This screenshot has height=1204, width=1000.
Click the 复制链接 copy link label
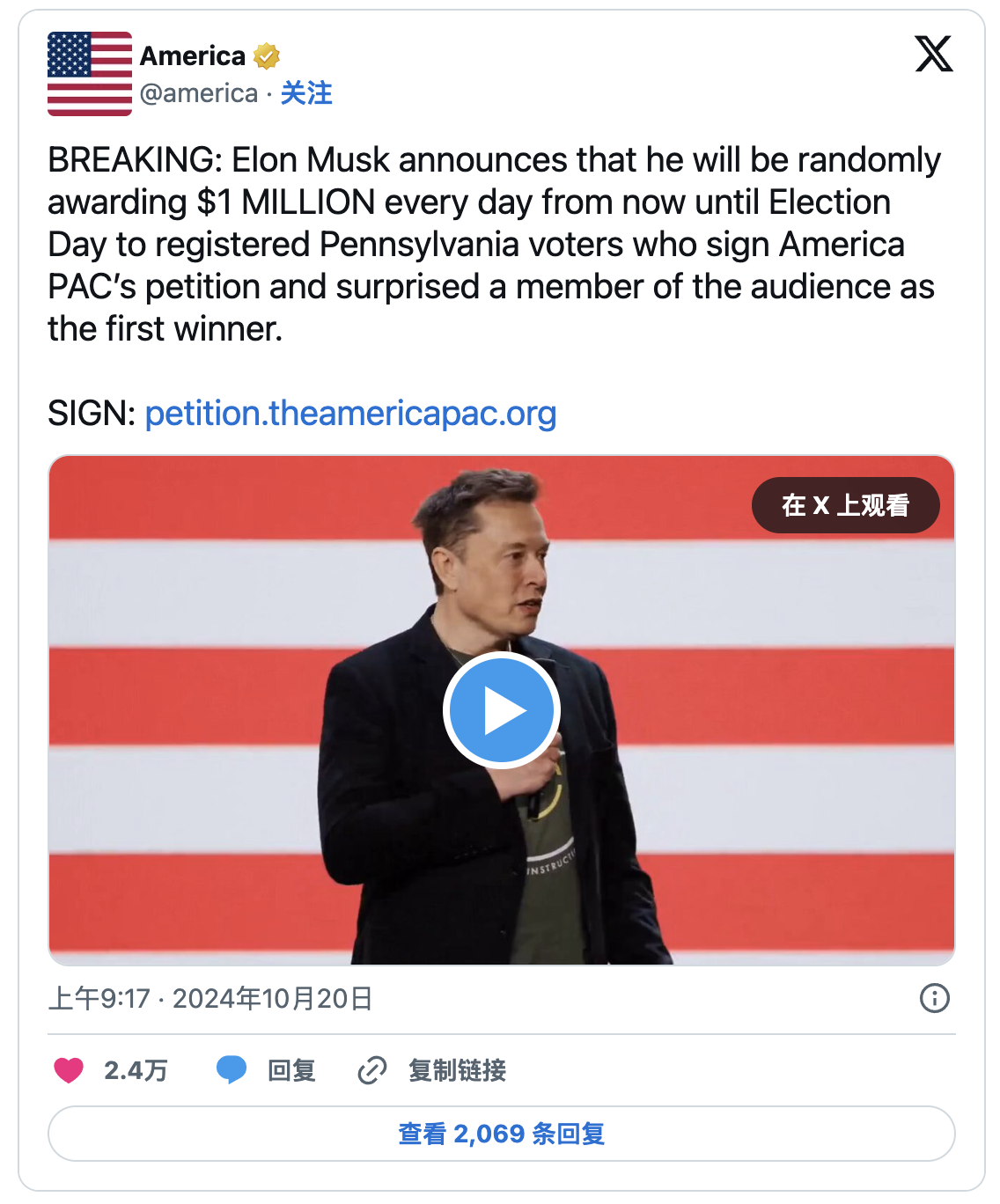pyautogui.click(x=457, y=1070)
